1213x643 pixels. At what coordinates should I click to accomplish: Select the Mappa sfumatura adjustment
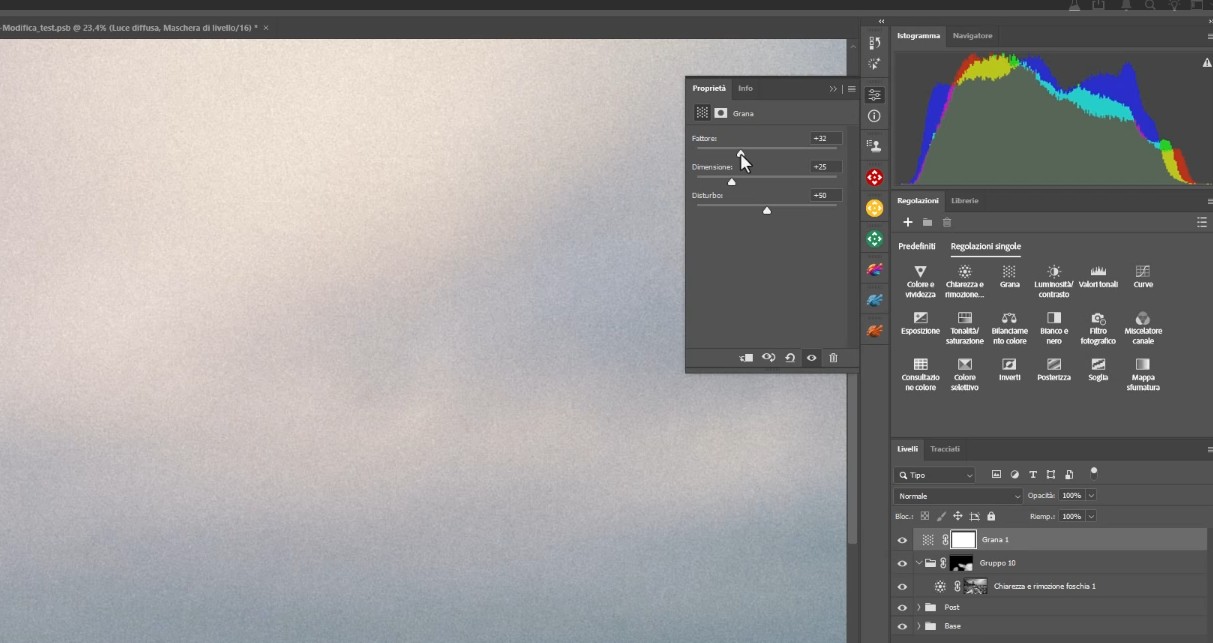[1142, 371]
